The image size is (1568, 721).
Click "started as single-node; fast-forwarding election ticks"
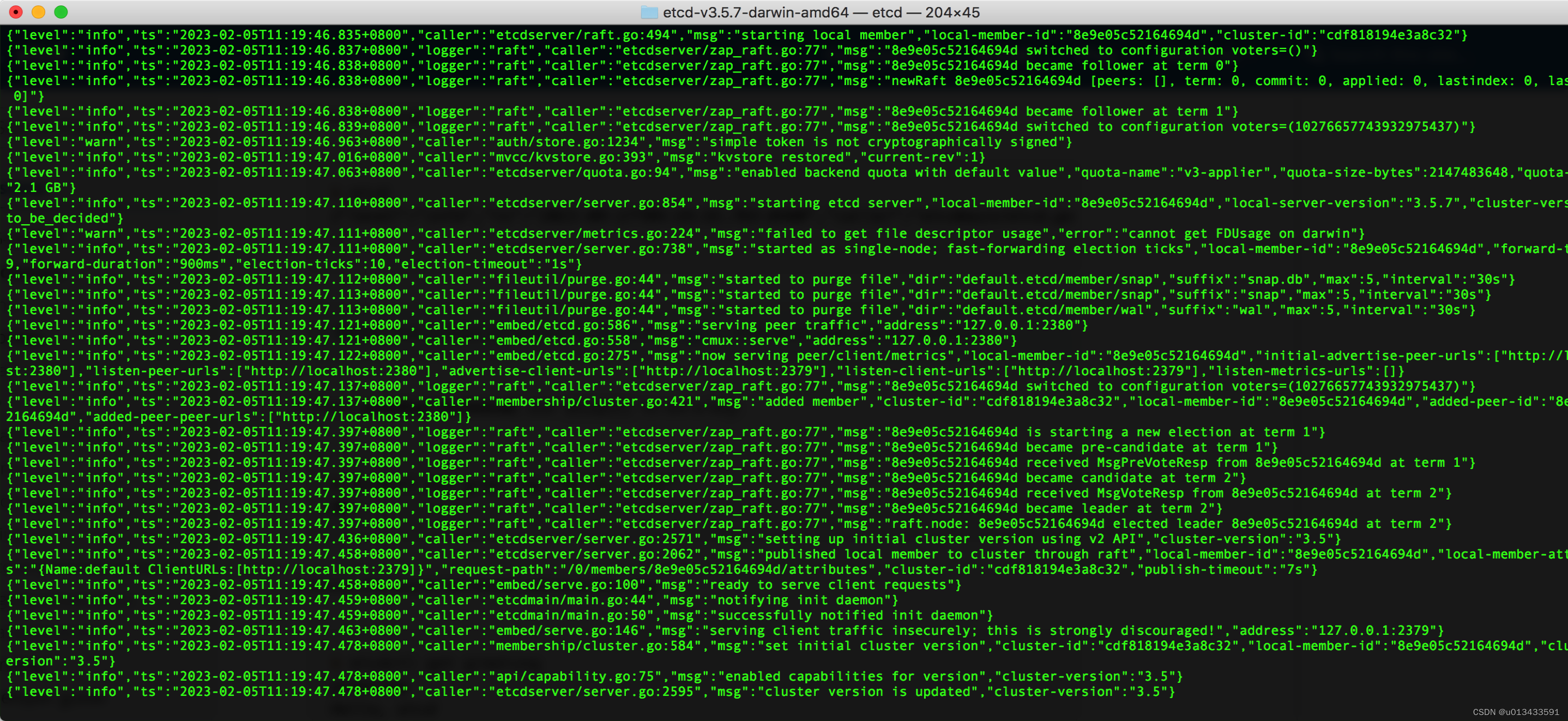(974, 249)
